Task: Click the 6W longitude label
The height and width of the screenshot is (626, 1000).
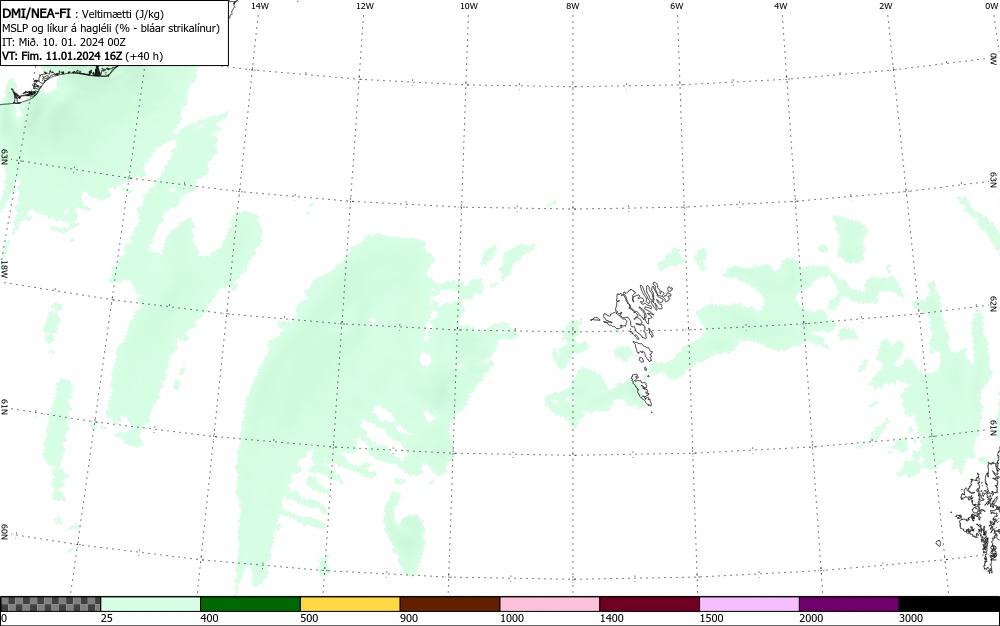Action: pyautogui.click(x=677, y=6)
